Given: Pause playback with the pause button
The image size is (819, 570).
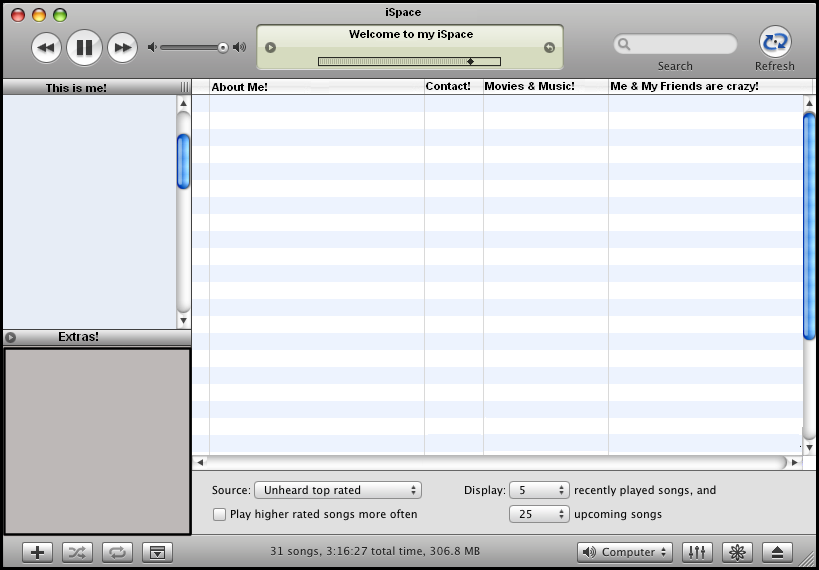Looking at the screenshot, I should [85, 48].
